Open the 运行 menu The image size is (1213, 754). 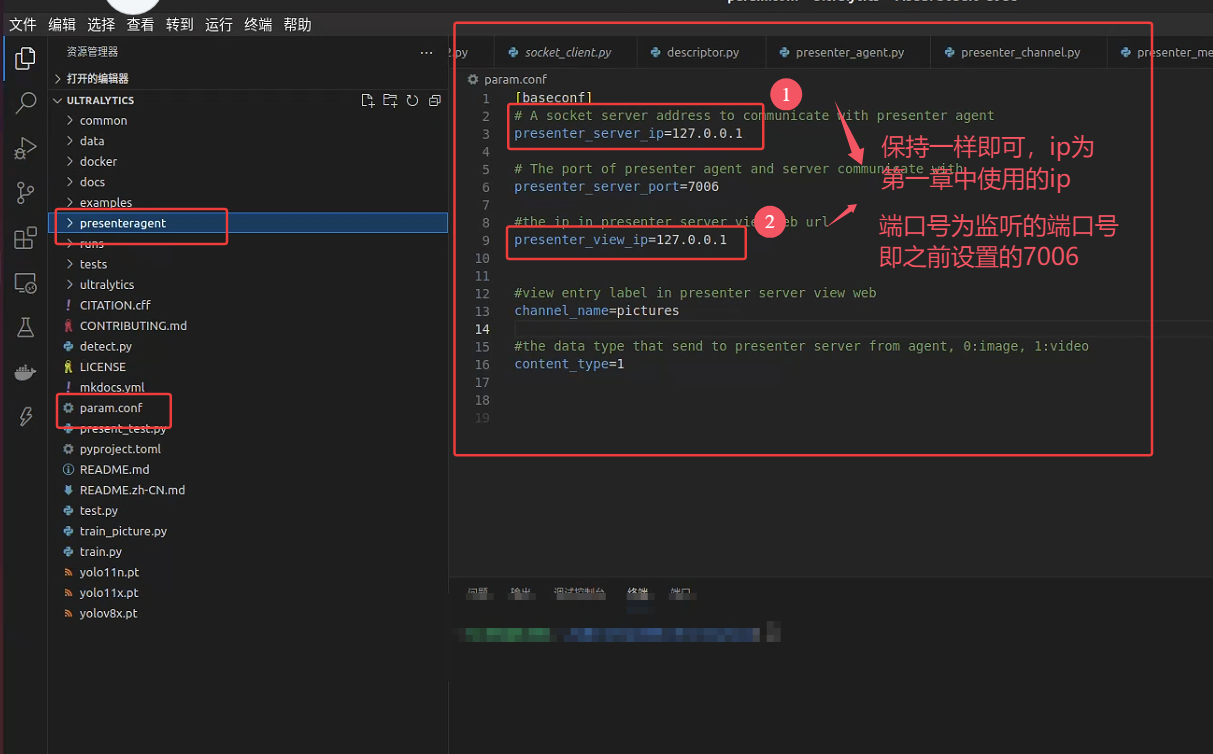219,24
